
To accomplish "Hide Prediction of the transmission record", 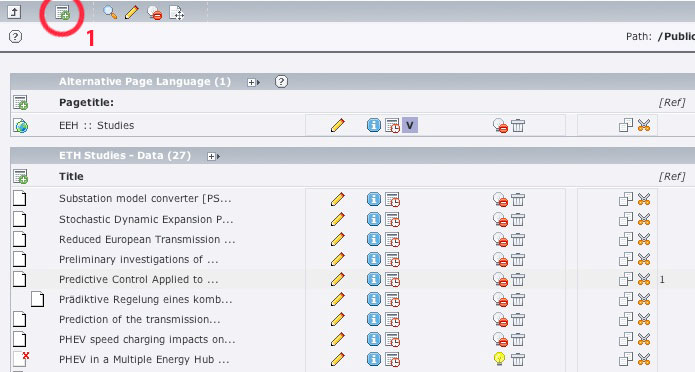I will (500, 320).
